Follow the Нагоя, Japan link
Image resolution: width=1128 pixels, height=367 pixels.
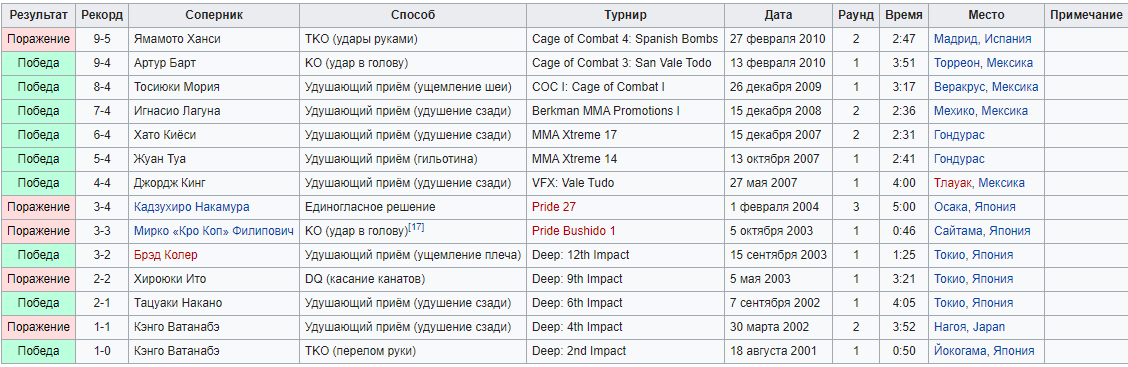coord(969,327)
